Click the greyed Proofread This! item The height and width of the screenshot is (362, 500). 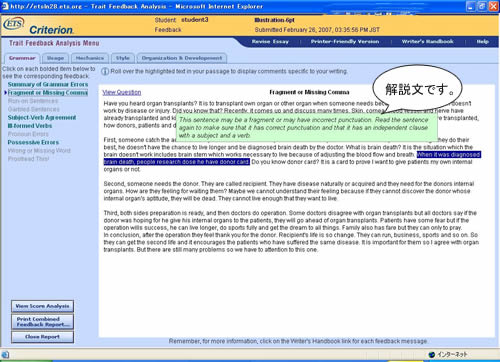tap(28, 159)
